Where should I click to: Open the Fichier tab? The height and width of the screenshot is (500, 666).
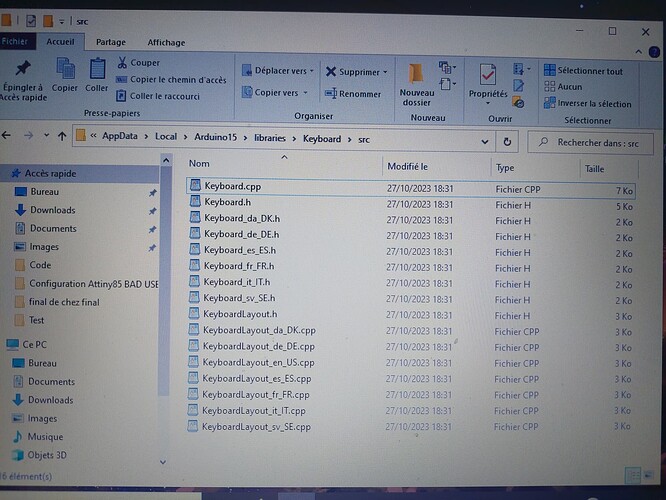[14, 41]
